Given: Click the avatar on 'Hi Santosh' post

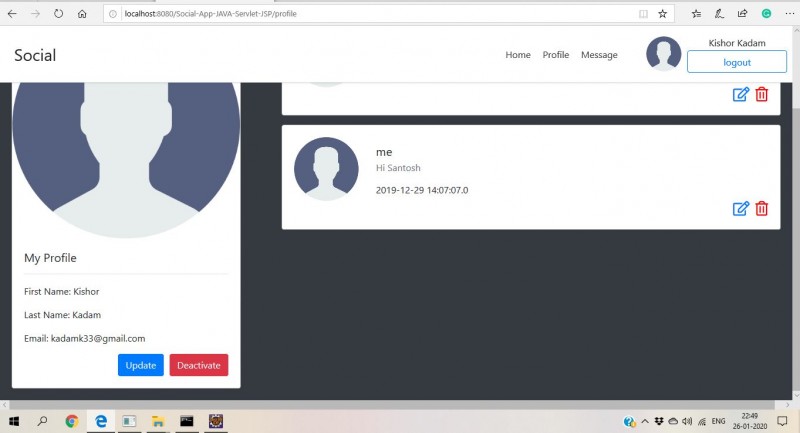Looking at the screenshot, I should (326, 169).
